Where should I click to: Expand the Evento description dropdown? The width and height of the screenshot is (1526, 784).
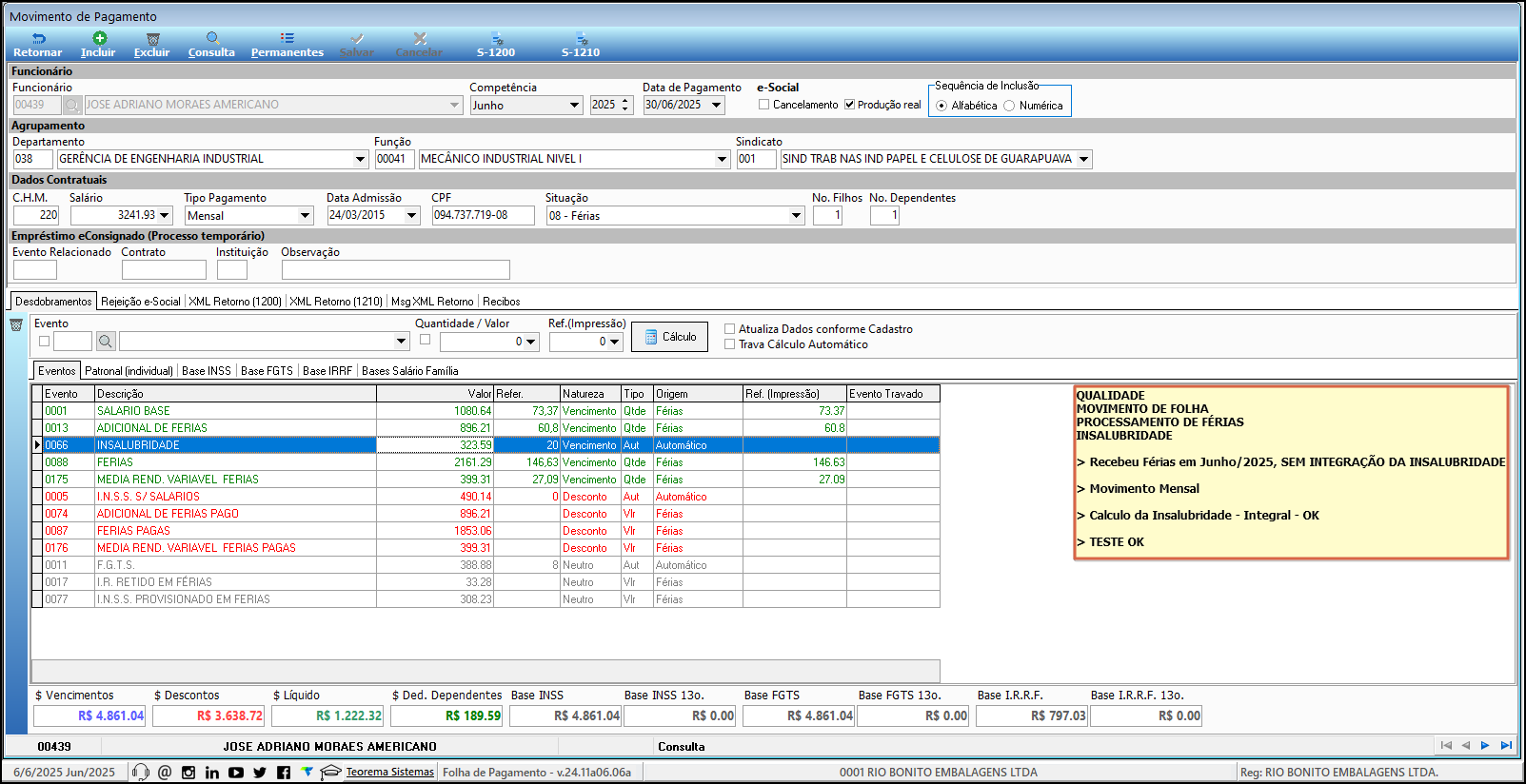[x=401, y=341]
